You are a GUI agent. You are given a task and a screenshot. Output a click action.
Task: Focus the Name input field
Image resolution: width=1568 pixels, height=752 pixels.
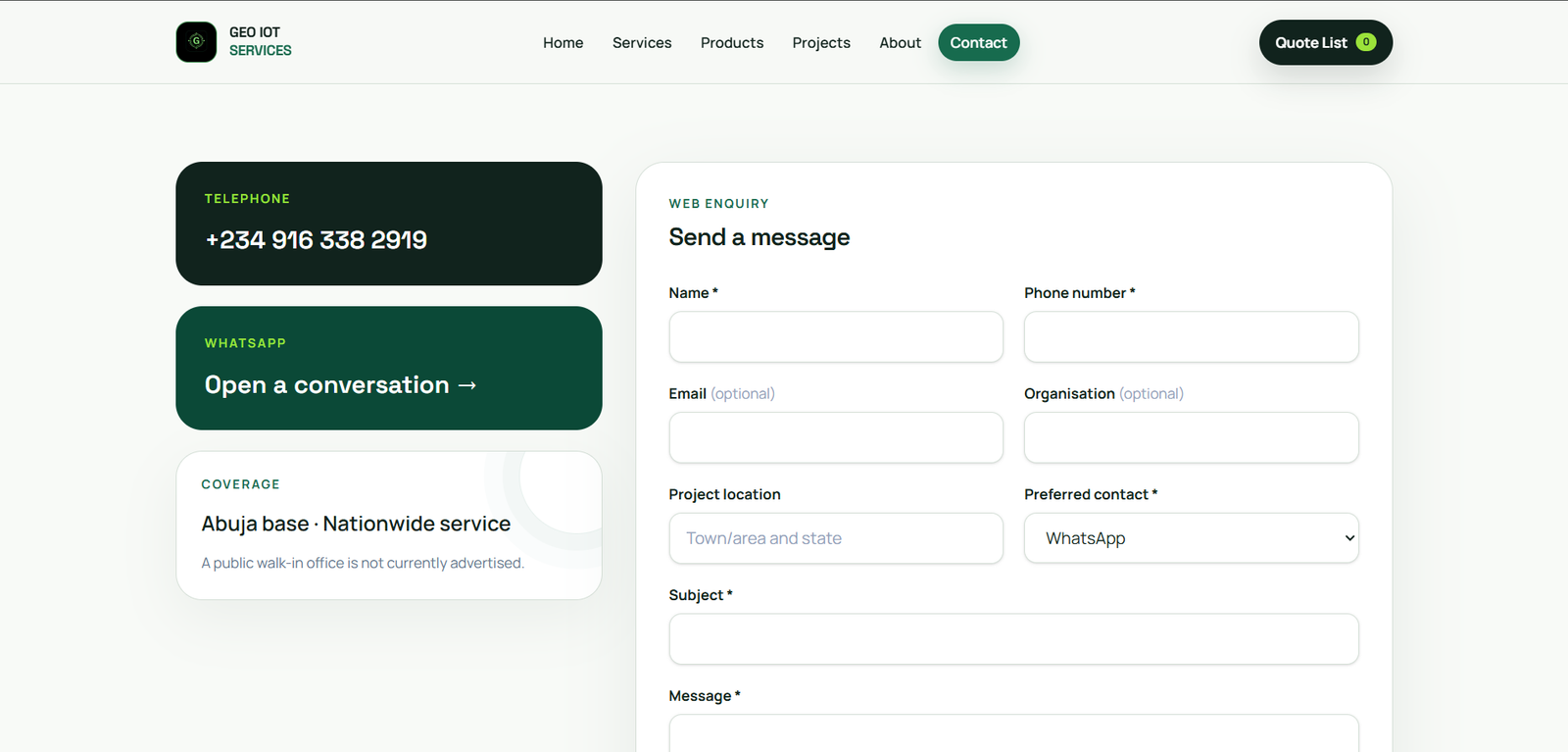(836, 337)
